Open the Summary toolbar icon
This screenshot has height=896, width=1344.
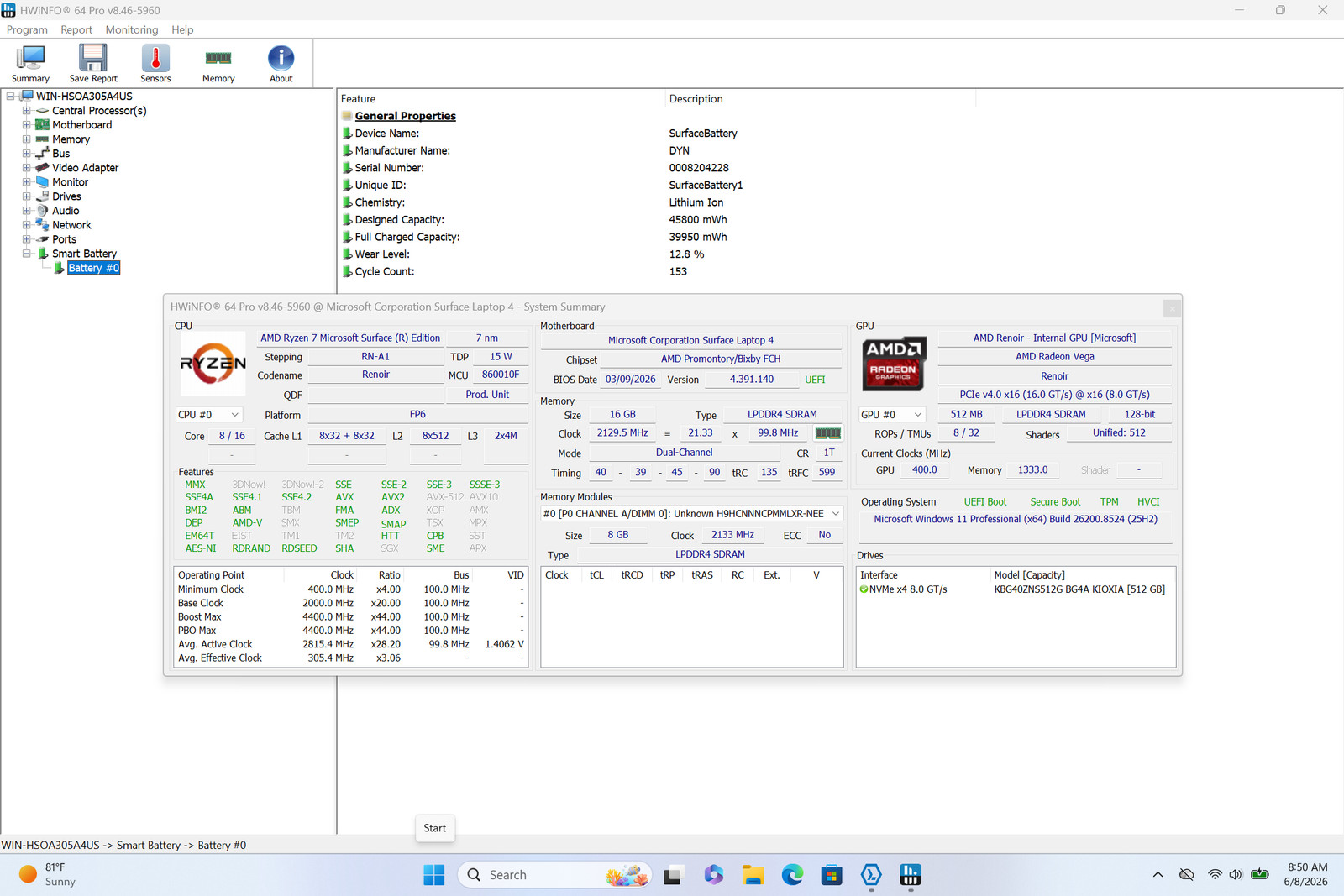tap(30, 64)
